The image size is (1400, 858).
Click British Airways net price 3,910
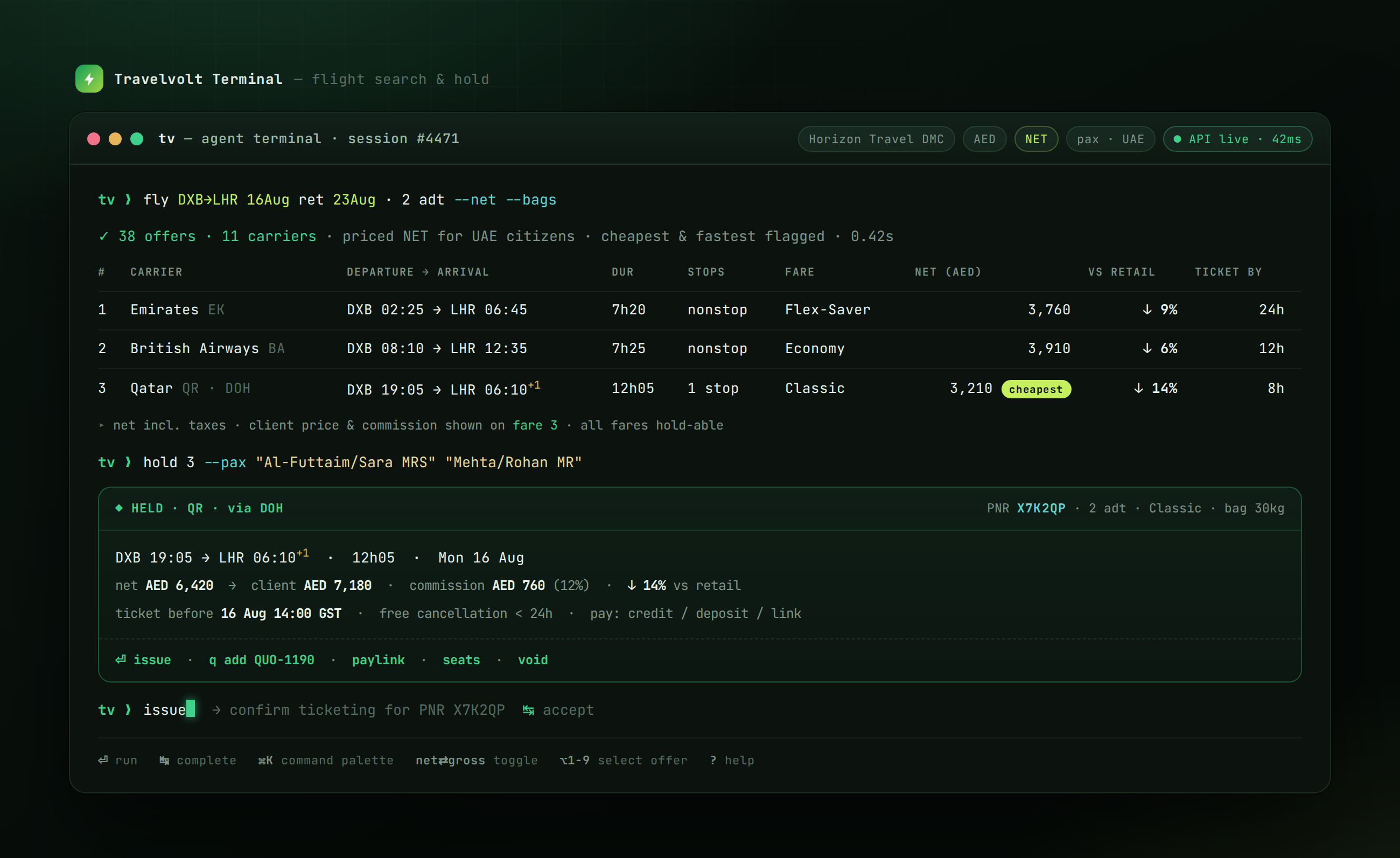tap(1049, 349)
